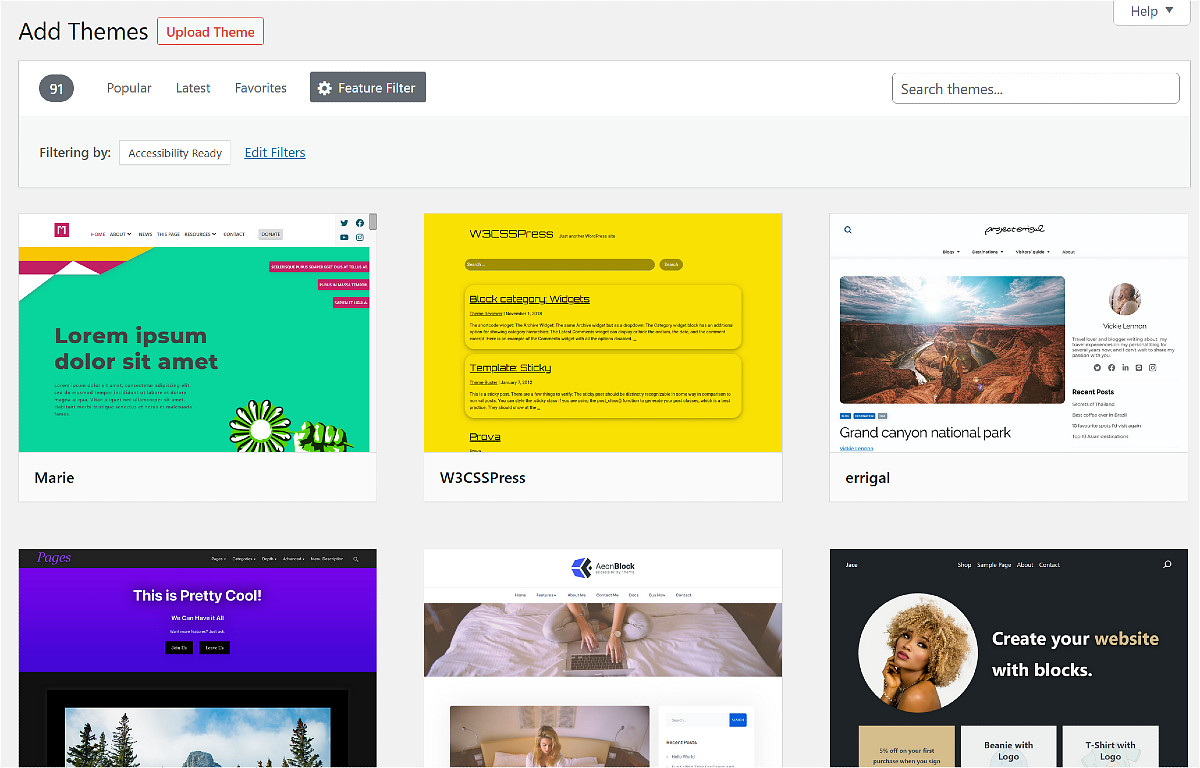Switch to the Favorites tab
Image resolution: width=1200 pixels, height=768 pixels.
(x=260, y=88)
